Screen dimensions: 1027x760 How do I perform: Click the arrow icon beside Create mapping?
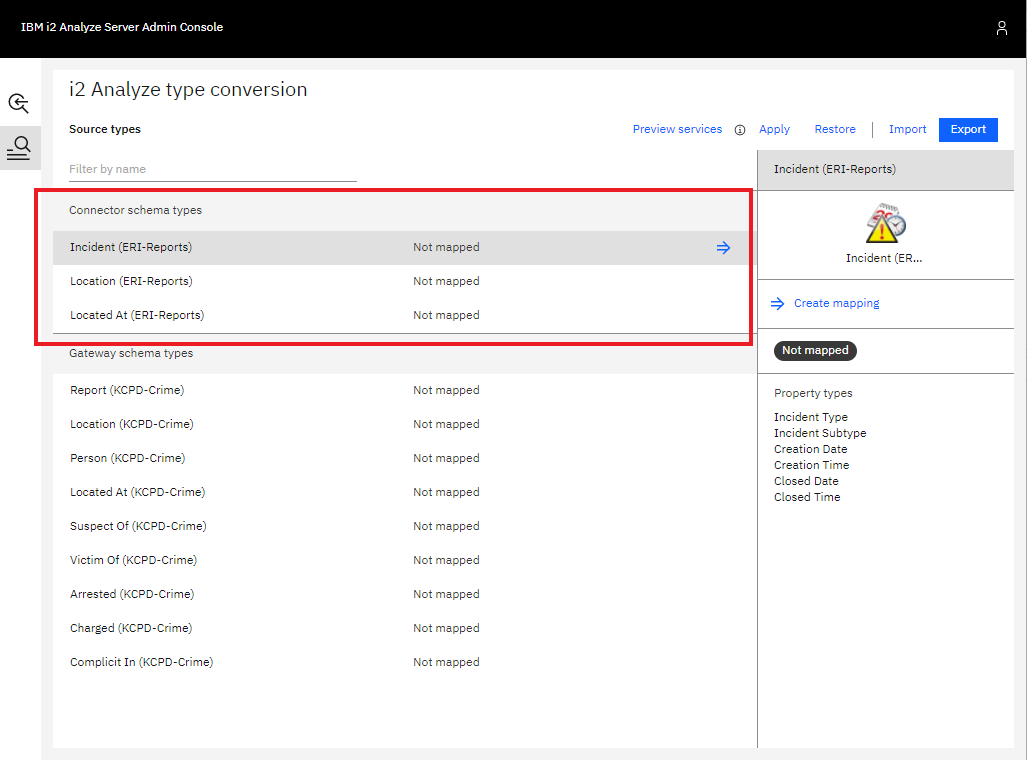[778, 304]
